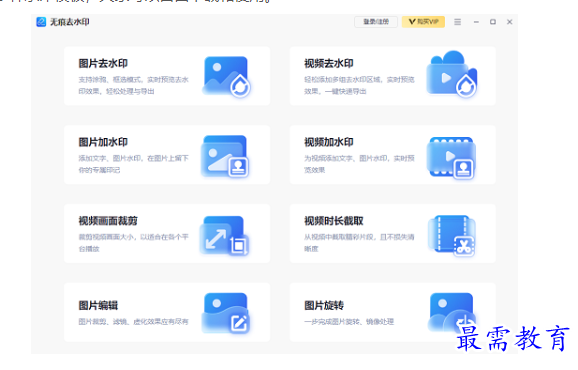Click the 图片加水印 picture stamp icon

[x=225, y=156]
